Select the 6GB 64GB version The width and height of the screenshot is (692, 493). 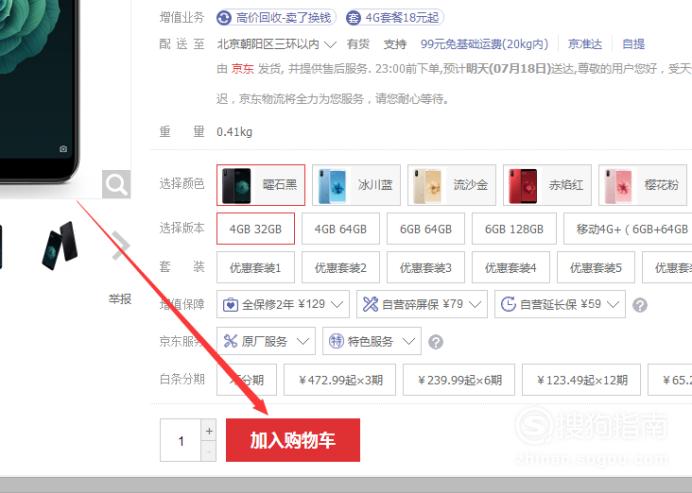click(426, 229)
